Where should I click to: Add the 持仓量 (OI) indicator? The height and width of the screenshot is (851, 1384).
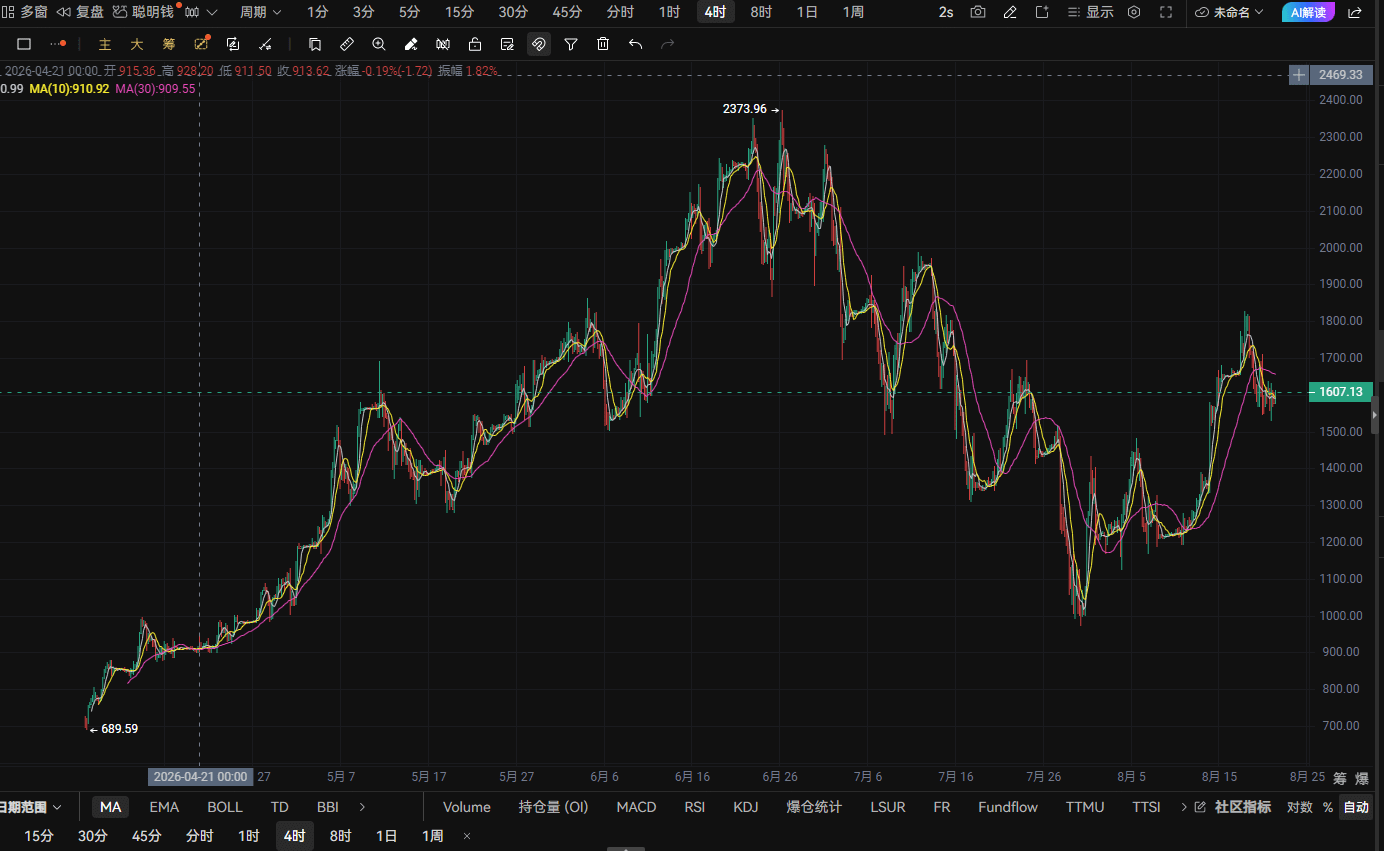[x=553, y=807]
